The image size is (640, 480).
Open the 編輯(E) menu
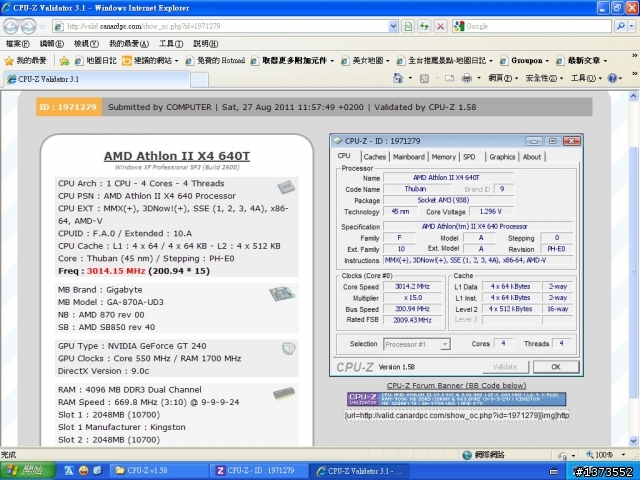(52, 44)
